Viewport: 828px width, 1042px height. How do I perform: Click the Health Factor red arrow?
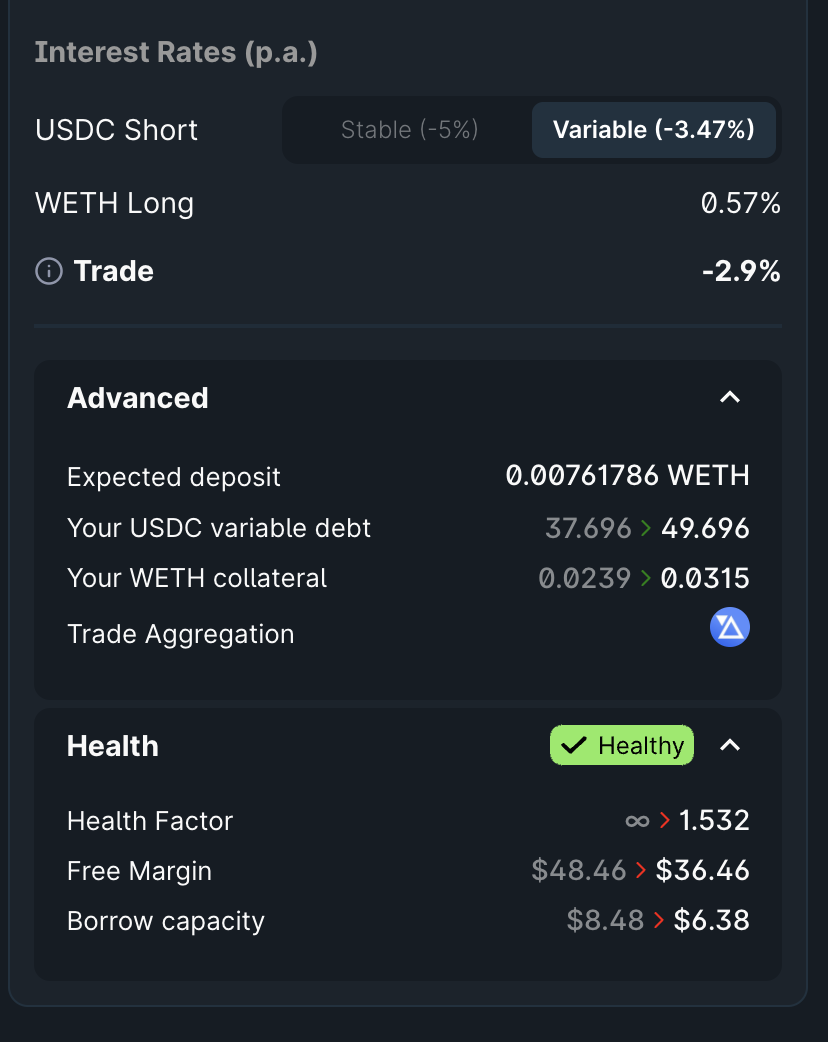[x=664, y=820]
